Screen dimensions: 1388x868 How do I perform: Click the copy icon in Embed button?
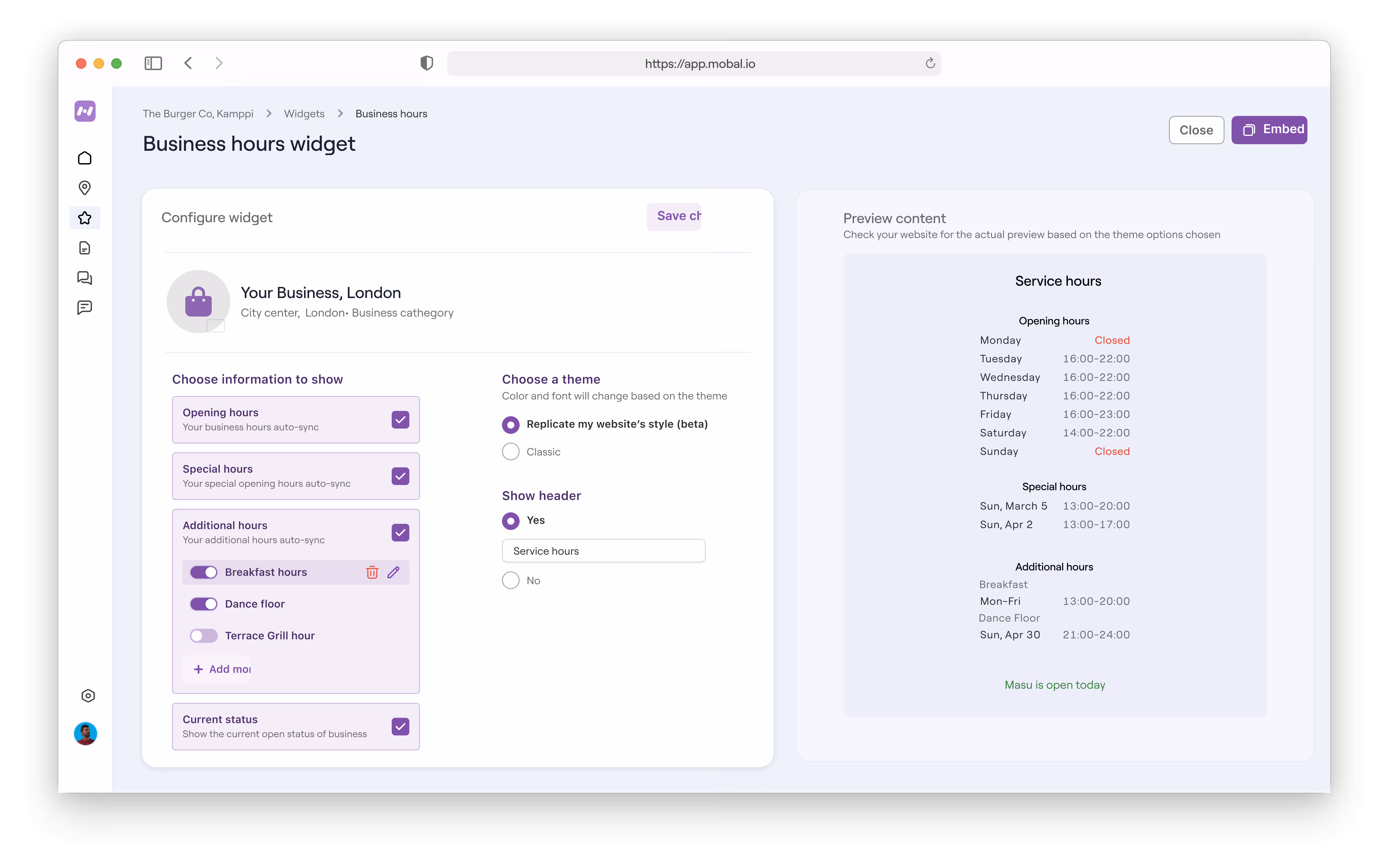[x=1249, y=130]
